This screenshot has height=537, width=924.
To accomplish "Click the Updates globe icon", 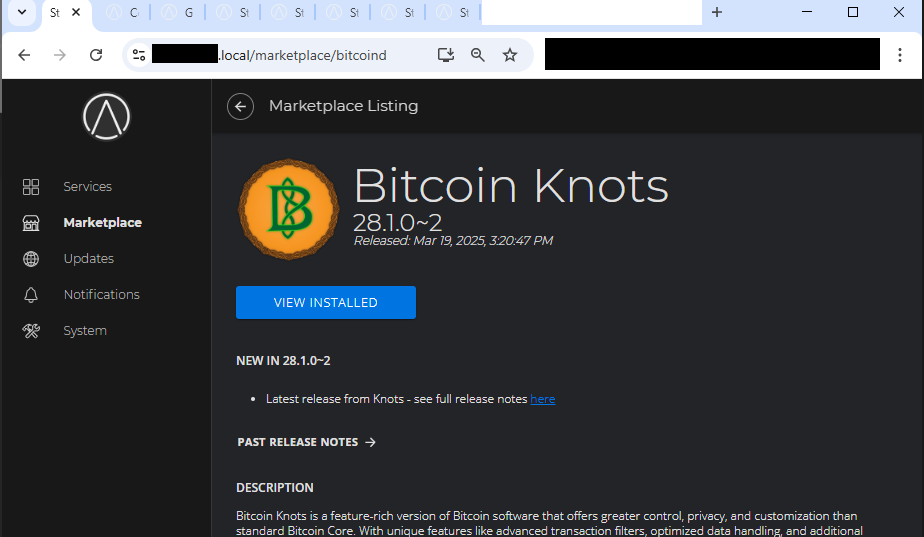I will point(31,259).
